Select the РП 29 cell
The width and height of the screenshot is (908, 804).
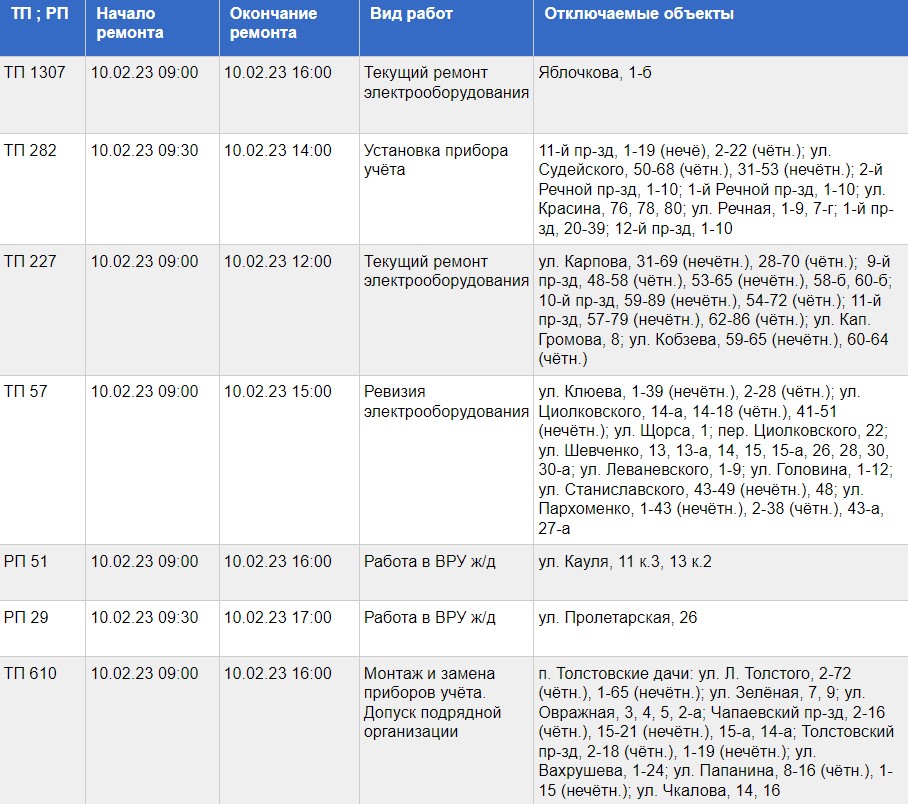point(26,618)
